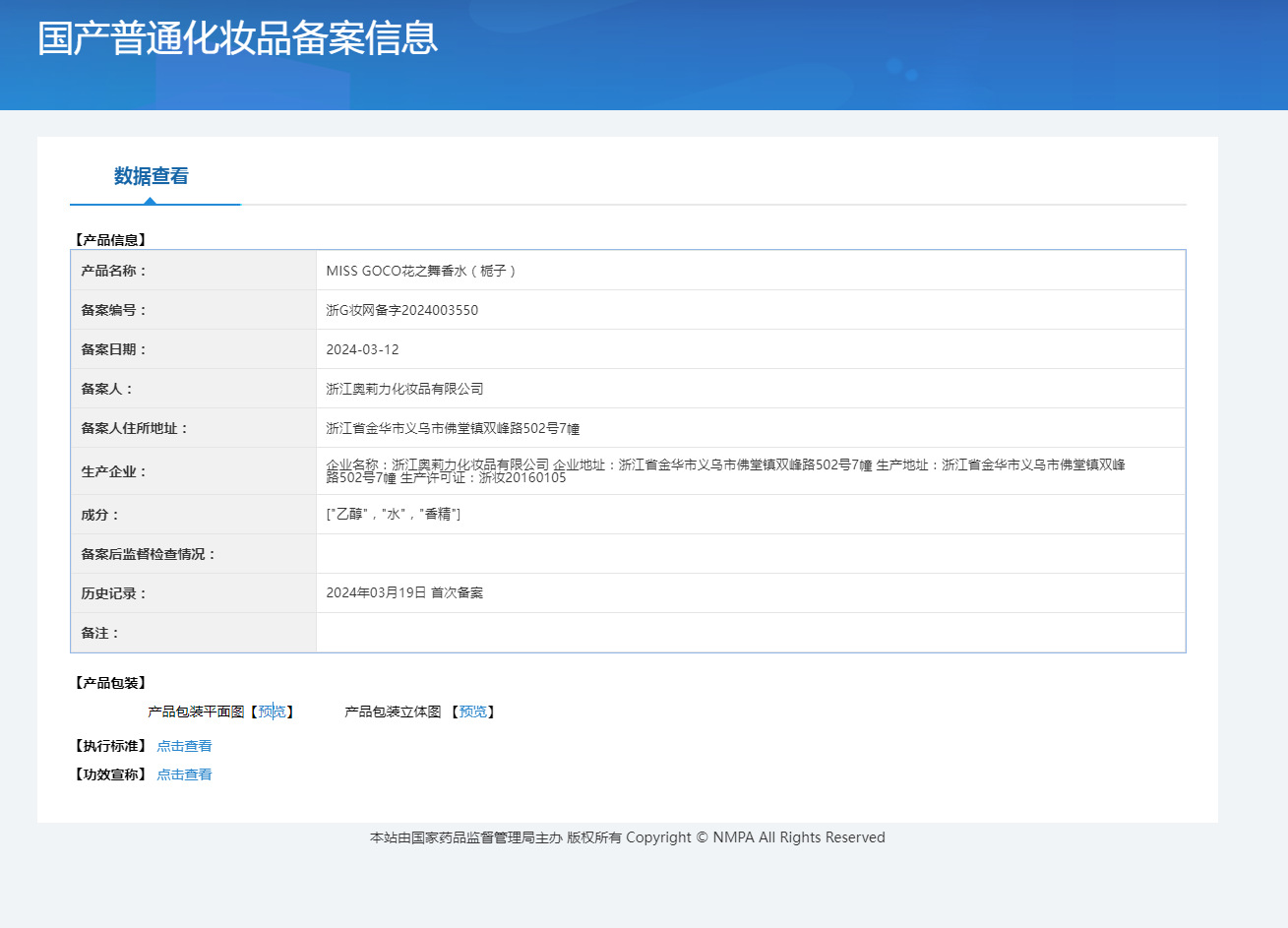The height and width of the screenshot is (928, 1288).
Task: Click the empty 备注 field
Action: [689, 632]
